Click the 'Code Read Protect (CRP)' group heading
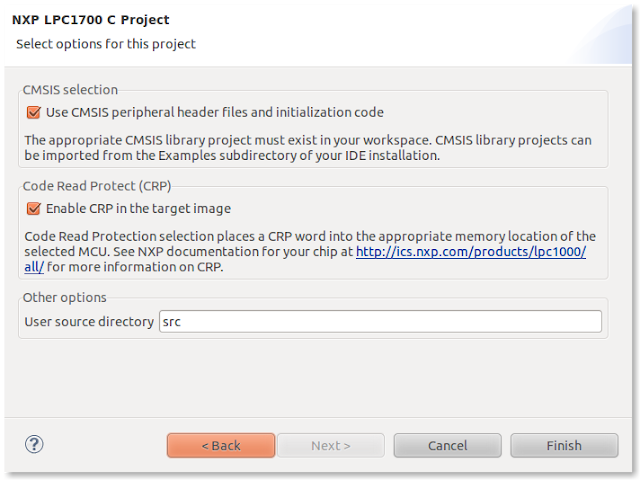 [97, 186]
